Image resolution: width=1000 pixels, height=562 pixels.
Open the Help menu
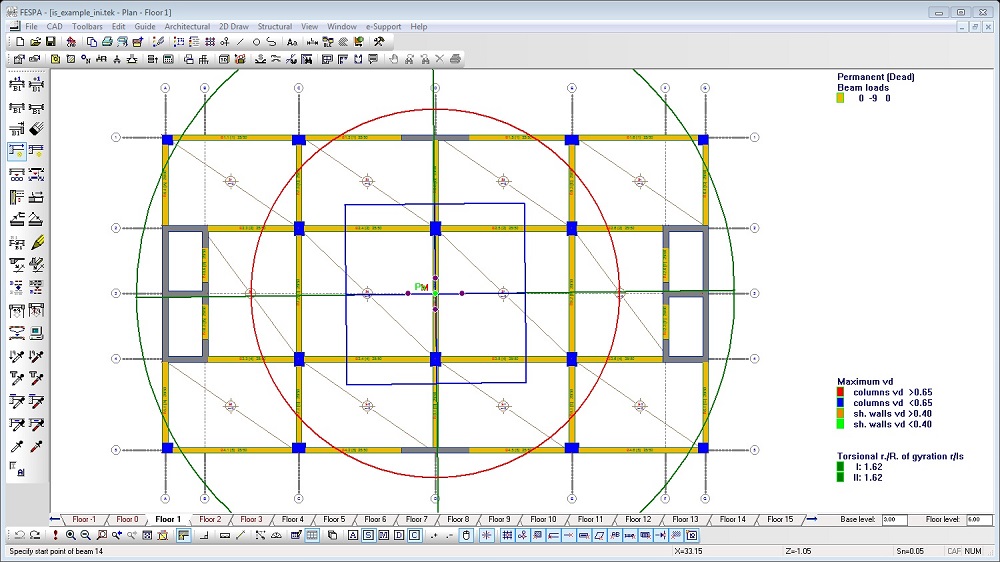(418, 27)
